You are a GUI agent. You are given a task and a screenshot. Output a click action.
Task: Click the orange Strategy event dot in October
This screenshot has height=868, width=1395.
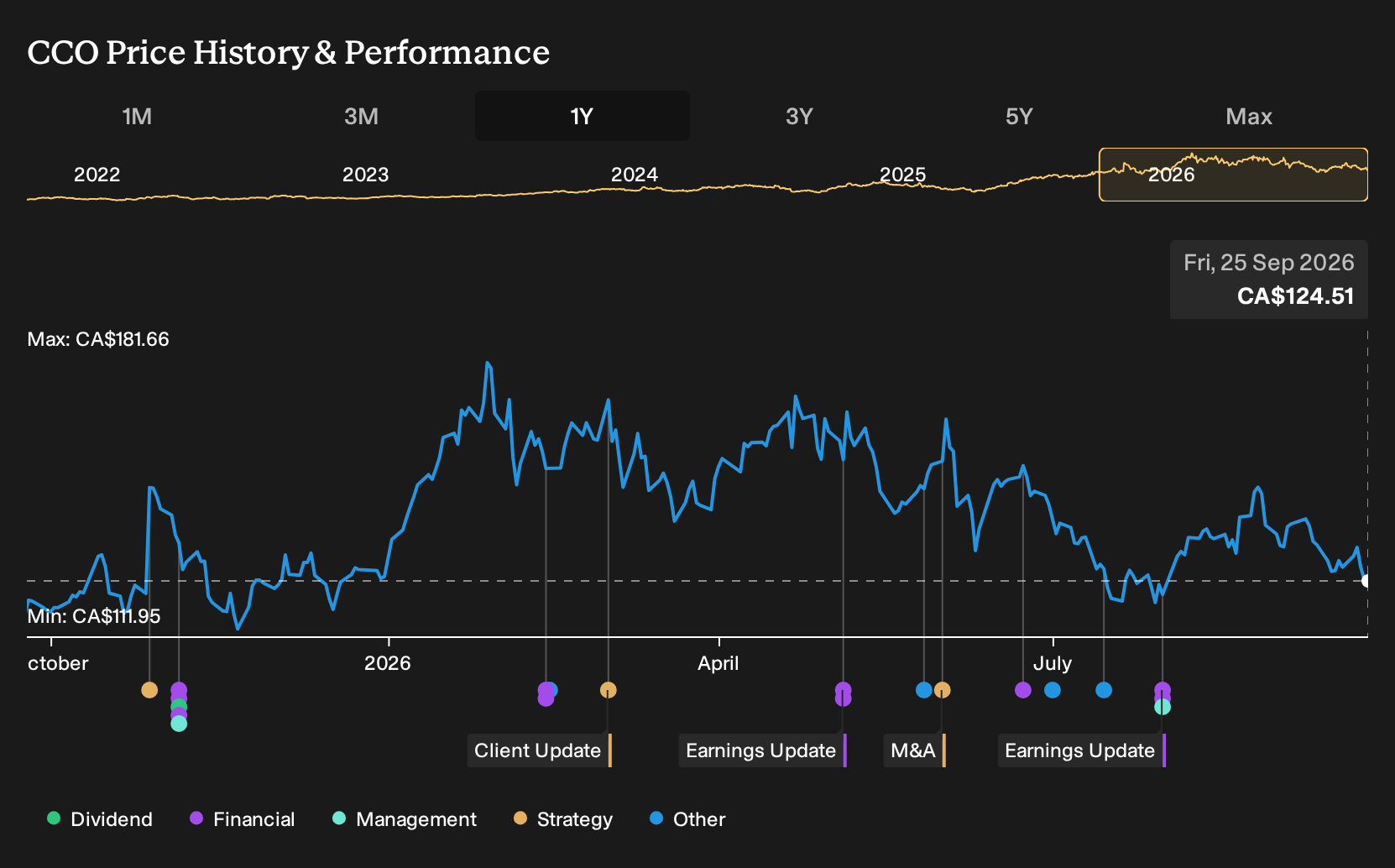149,690
